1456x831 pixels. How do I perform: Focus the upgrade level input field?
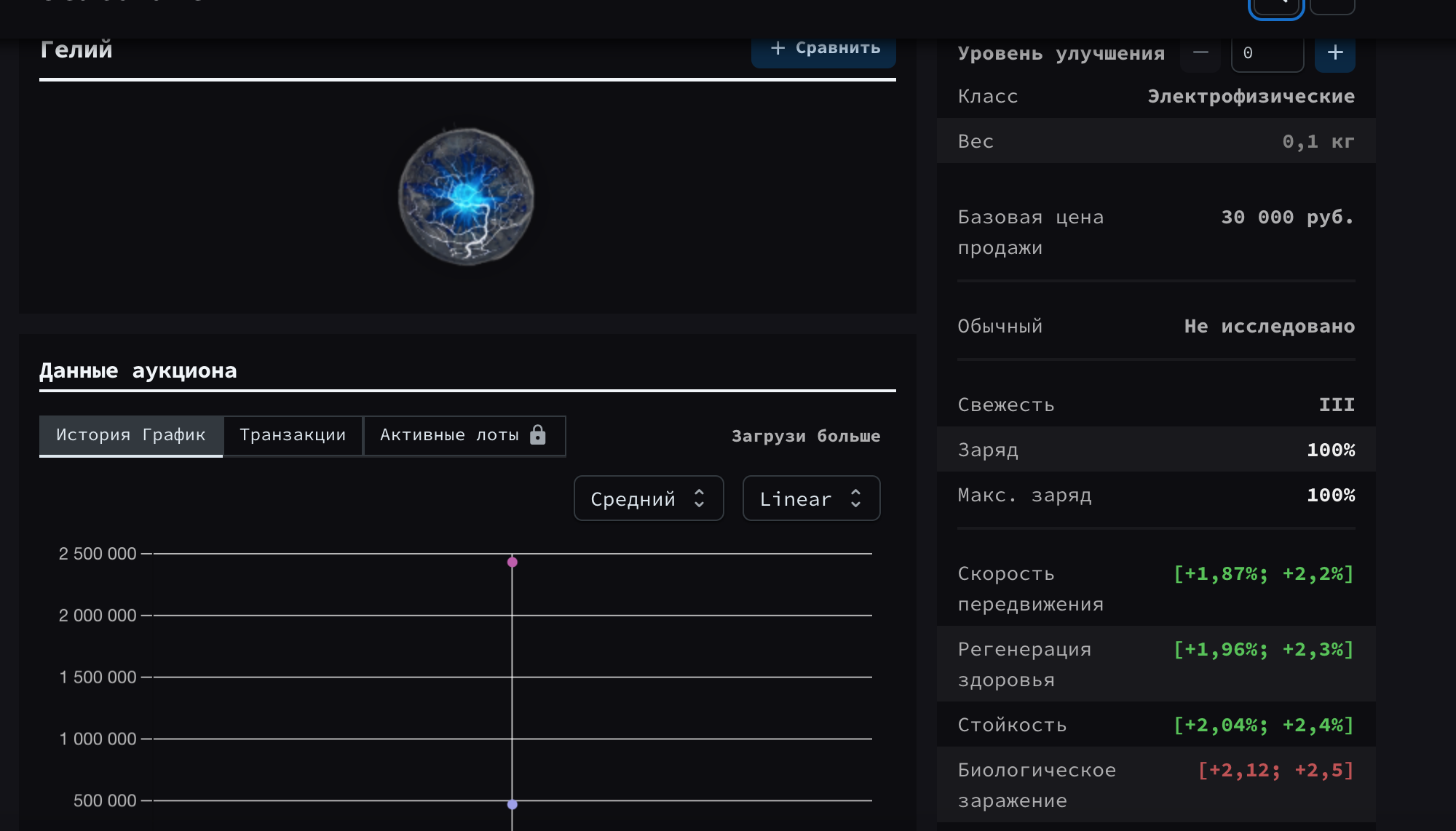click(1267, 52)
